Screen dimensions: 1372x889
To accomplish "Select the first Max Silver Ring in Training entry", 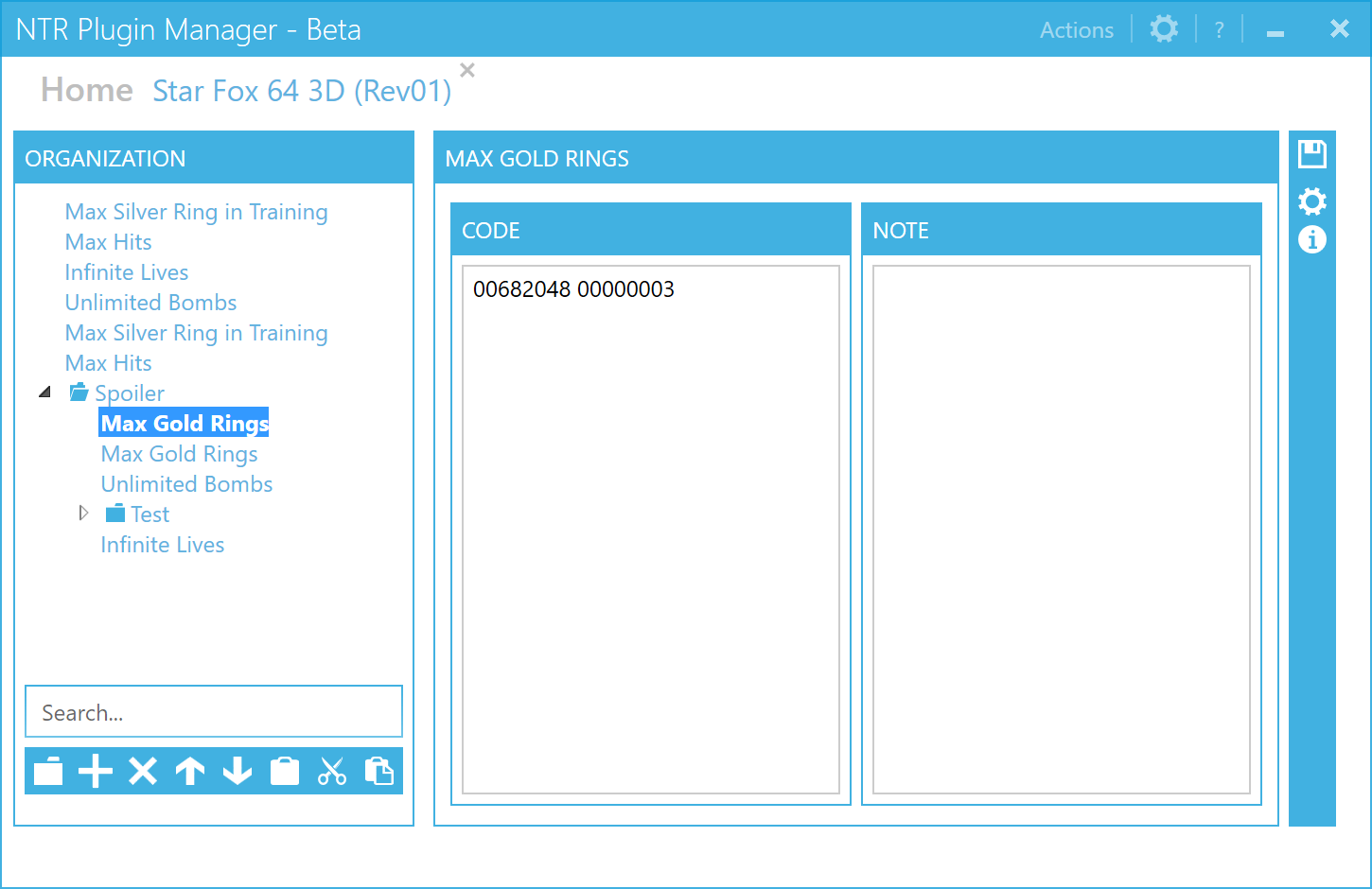I will (x=197, y=212).
